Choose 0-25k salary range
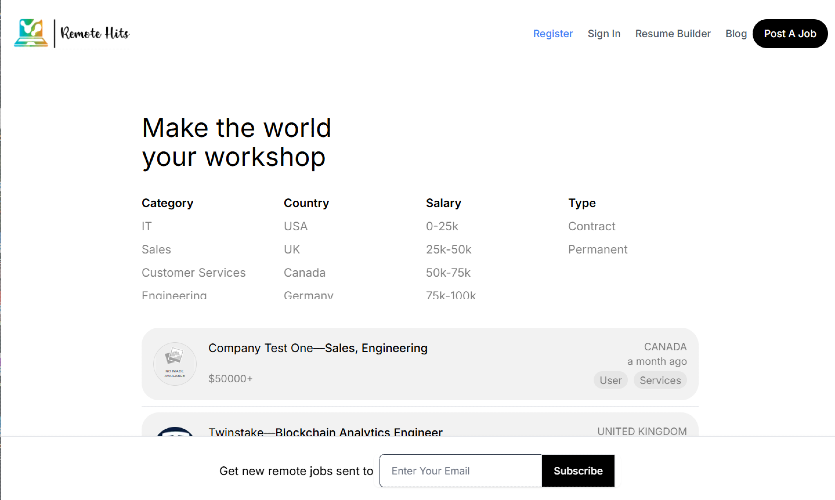The image size is (835, 500). (442, 226)
